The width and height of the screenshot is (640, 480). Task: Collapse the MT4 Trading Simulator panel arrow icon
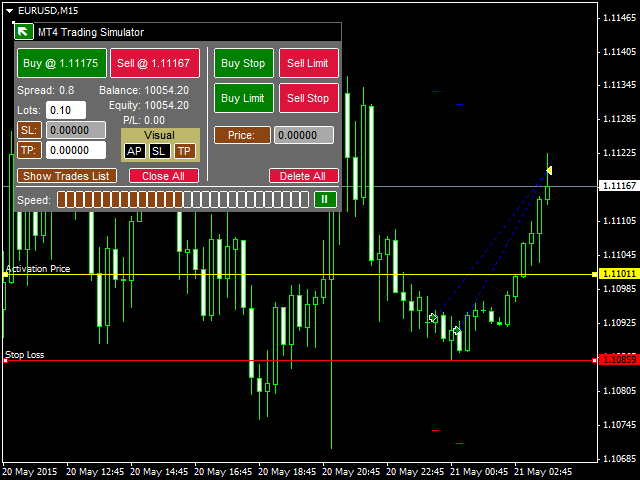[23, 31]
